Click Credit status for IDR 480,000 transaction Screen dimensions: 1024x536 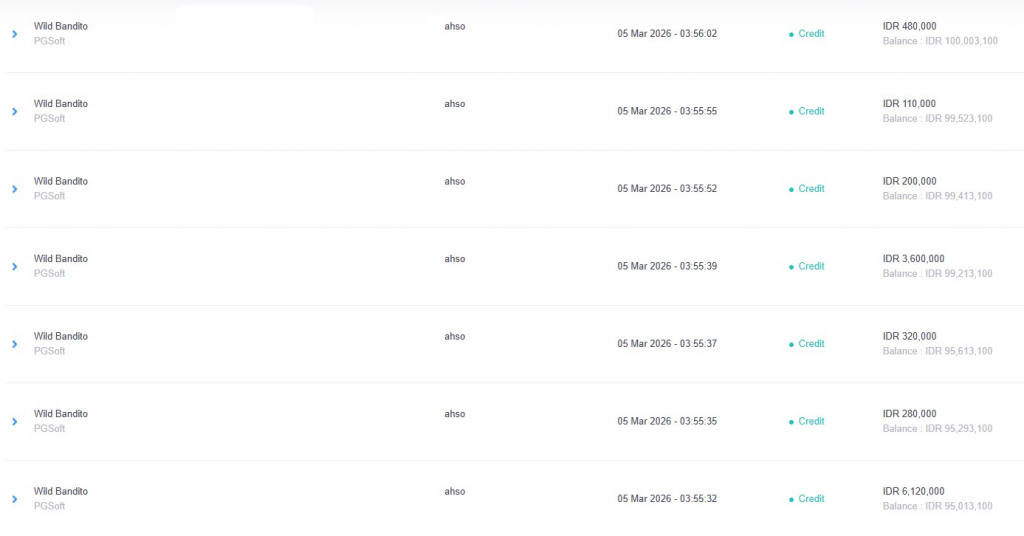tap(811, 34)
